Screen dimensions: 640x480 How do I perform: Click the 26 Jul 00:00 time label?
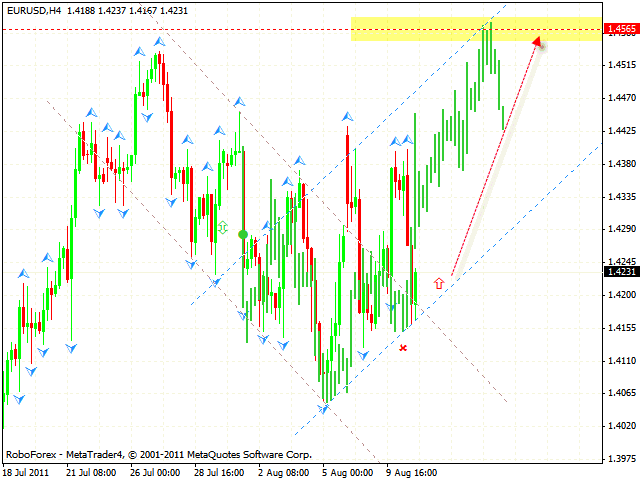155,473
